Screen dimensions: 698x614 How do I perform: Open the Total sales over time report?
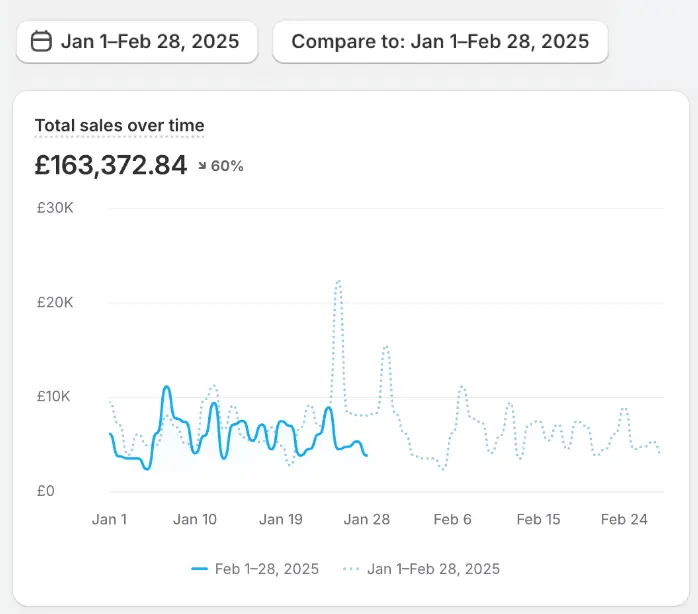tap(119, 126)
